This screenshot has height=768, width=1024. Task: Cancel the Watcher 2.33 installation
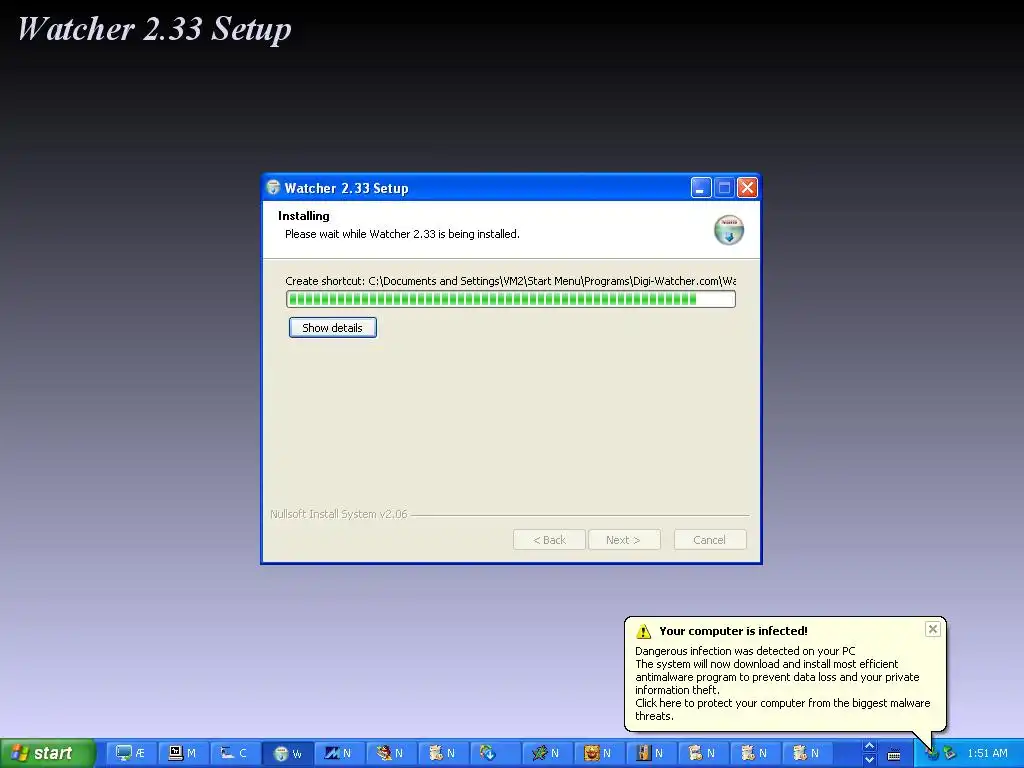[x=710, y=540]
